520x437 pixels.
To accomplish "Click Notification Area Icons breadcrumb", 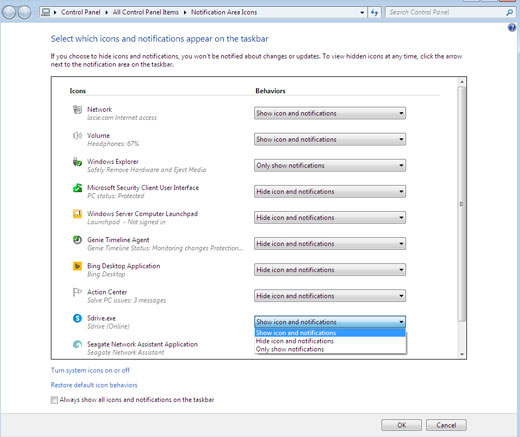I will pos(224,12).
